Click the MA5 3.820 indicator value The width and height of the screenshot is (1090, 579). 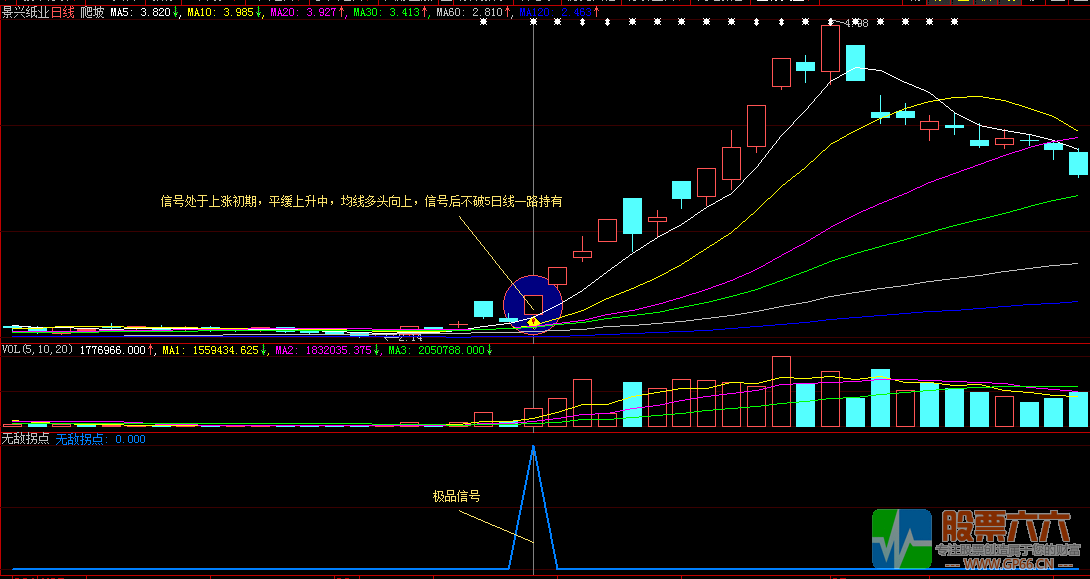click(x=145, y=13)
